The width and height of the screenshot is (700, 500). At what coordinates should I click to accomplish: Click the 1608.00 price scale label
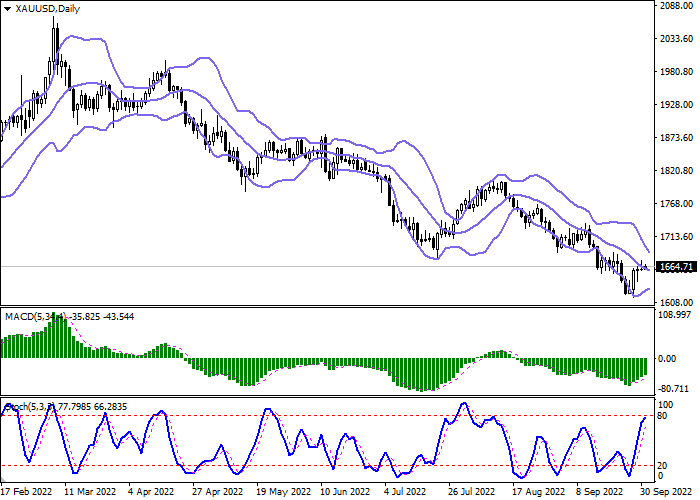point(676,302)
